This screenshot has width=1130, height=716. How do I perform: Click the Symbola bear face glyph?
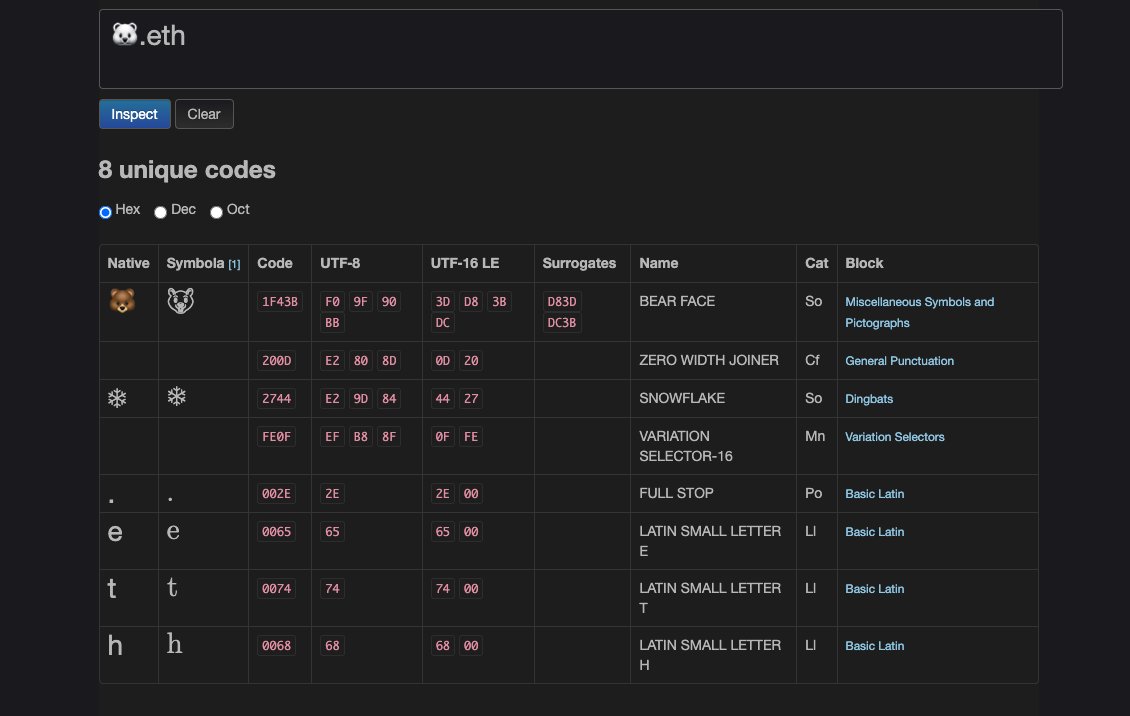(178, 300)
